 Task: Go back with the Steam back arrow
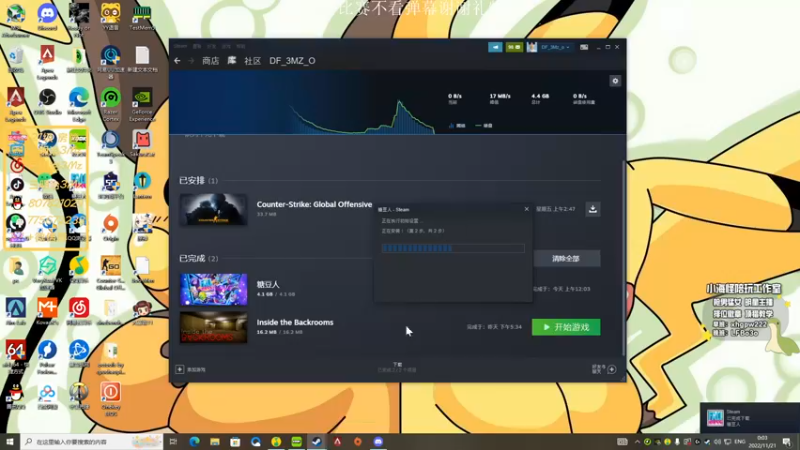177,61
